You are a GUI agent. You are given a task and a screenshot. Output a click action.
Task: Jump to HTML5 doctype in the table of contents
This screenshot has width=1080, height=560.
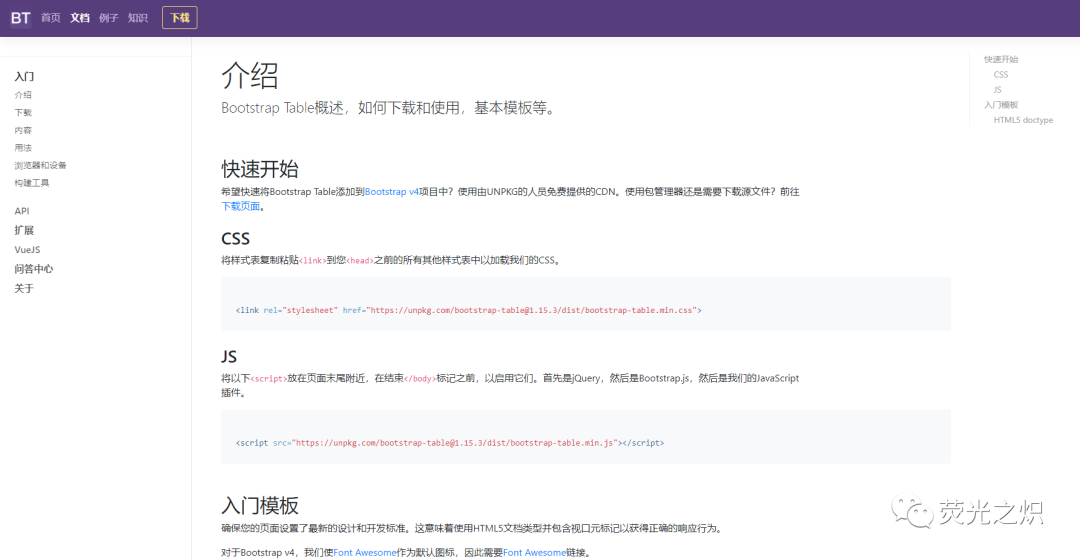(1024, 120)
